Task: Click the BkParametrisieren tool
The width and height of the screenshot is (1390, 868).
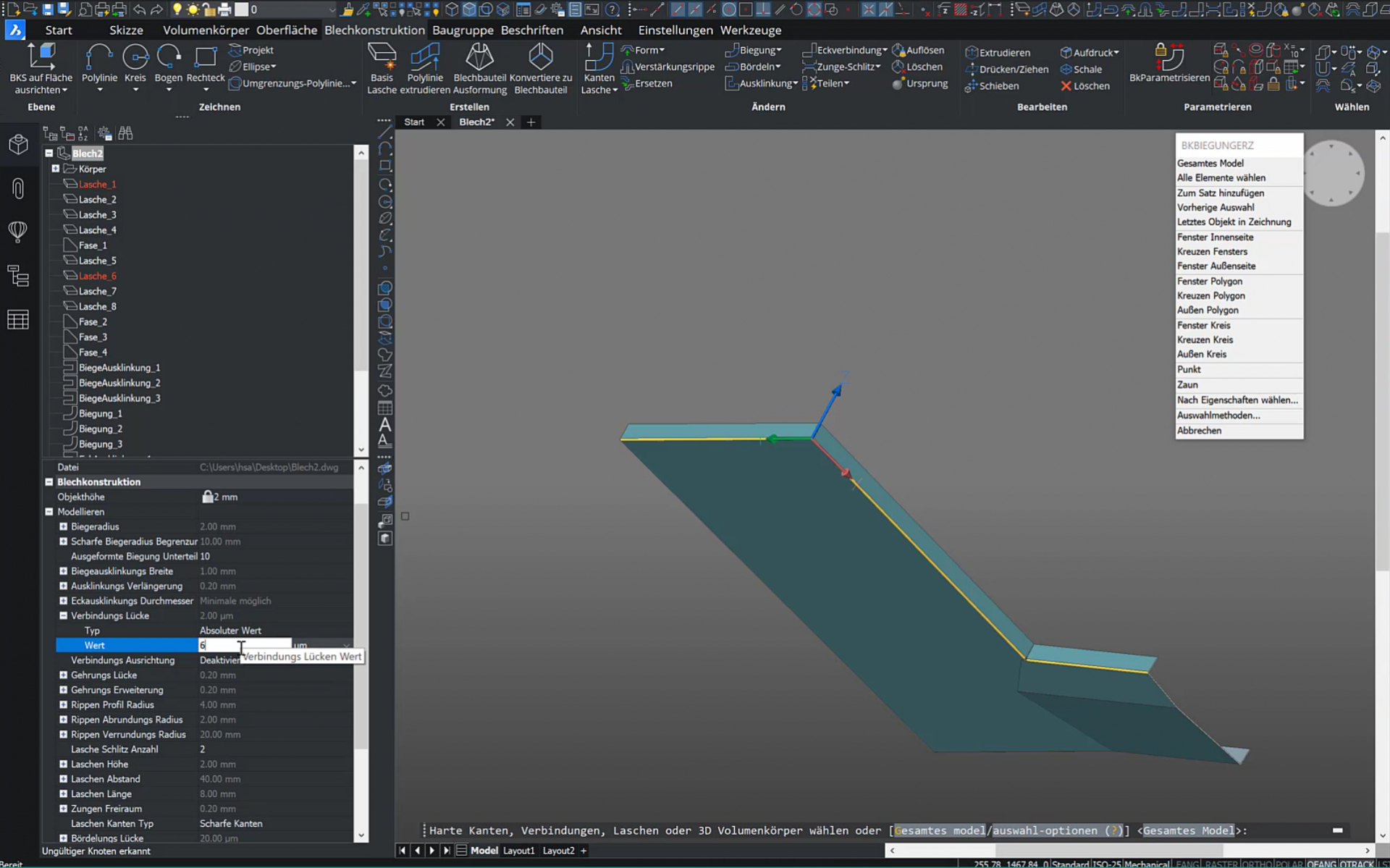Action: [1169, 64]
